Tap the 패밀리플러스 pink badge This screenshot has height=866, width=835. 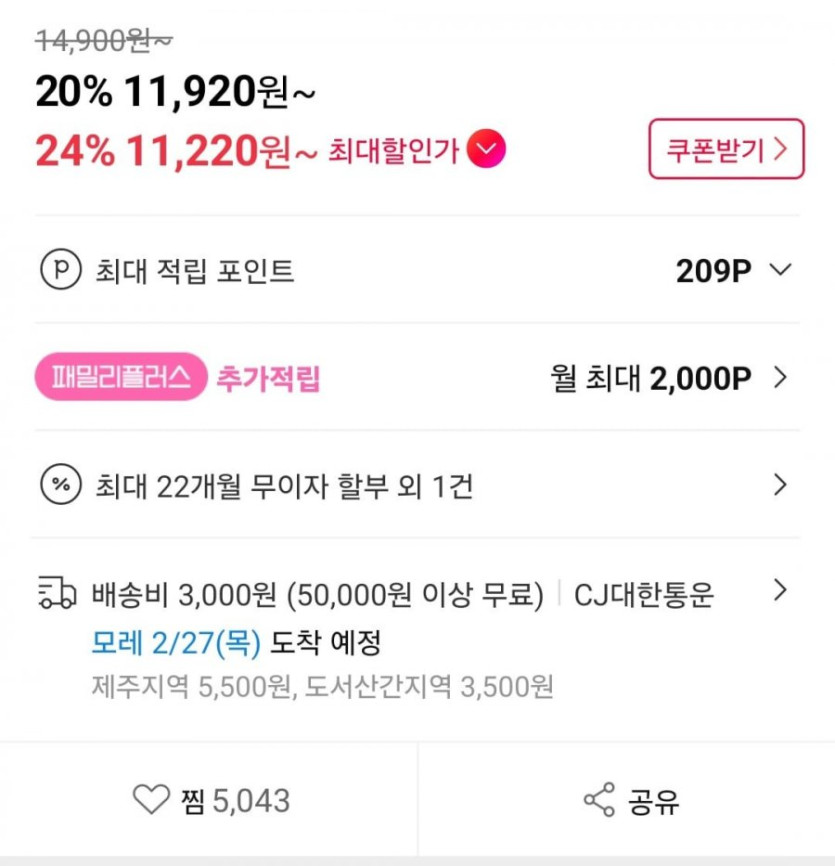(x=121, y=379)
